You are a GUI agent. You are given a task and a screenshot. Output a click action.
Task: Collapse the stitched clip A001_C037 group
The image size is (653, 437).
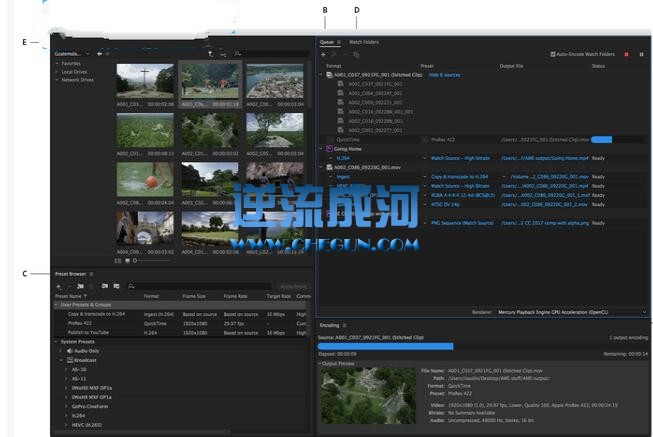(321, 75)
